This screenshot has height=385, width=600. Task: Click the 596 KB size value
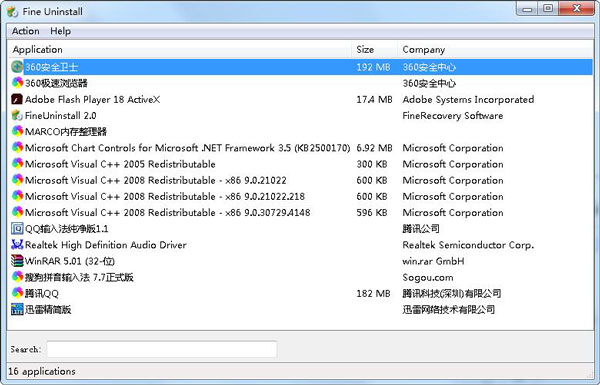(372, 212)
